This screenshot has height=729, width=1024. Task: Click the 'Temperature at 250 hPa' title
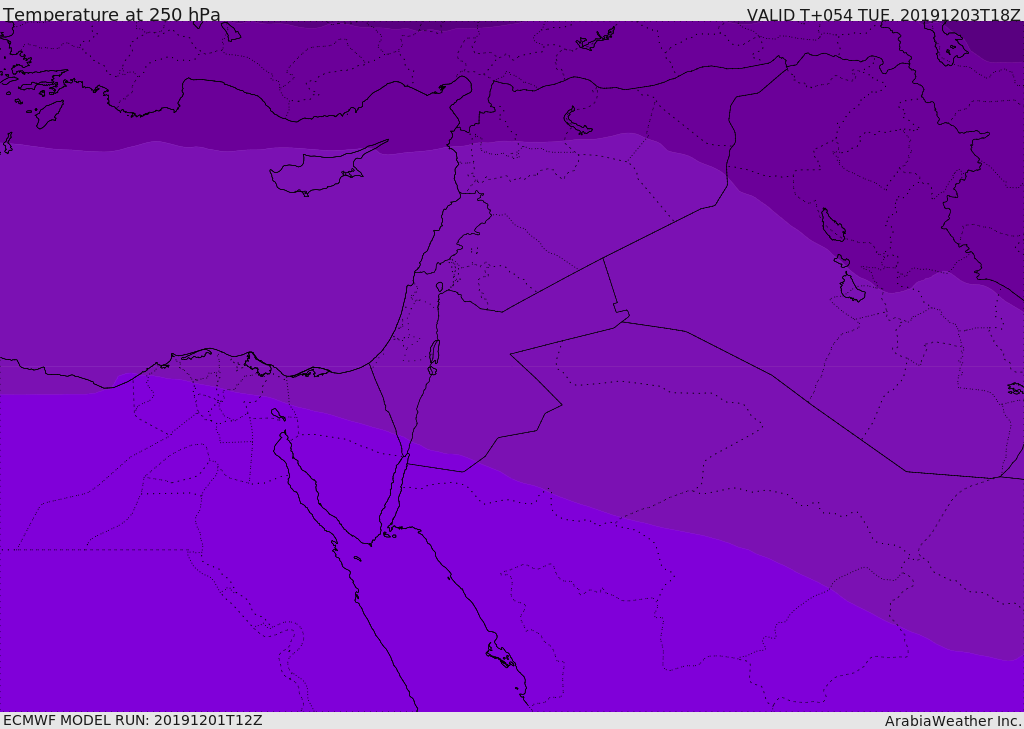[x=112, y=14]
